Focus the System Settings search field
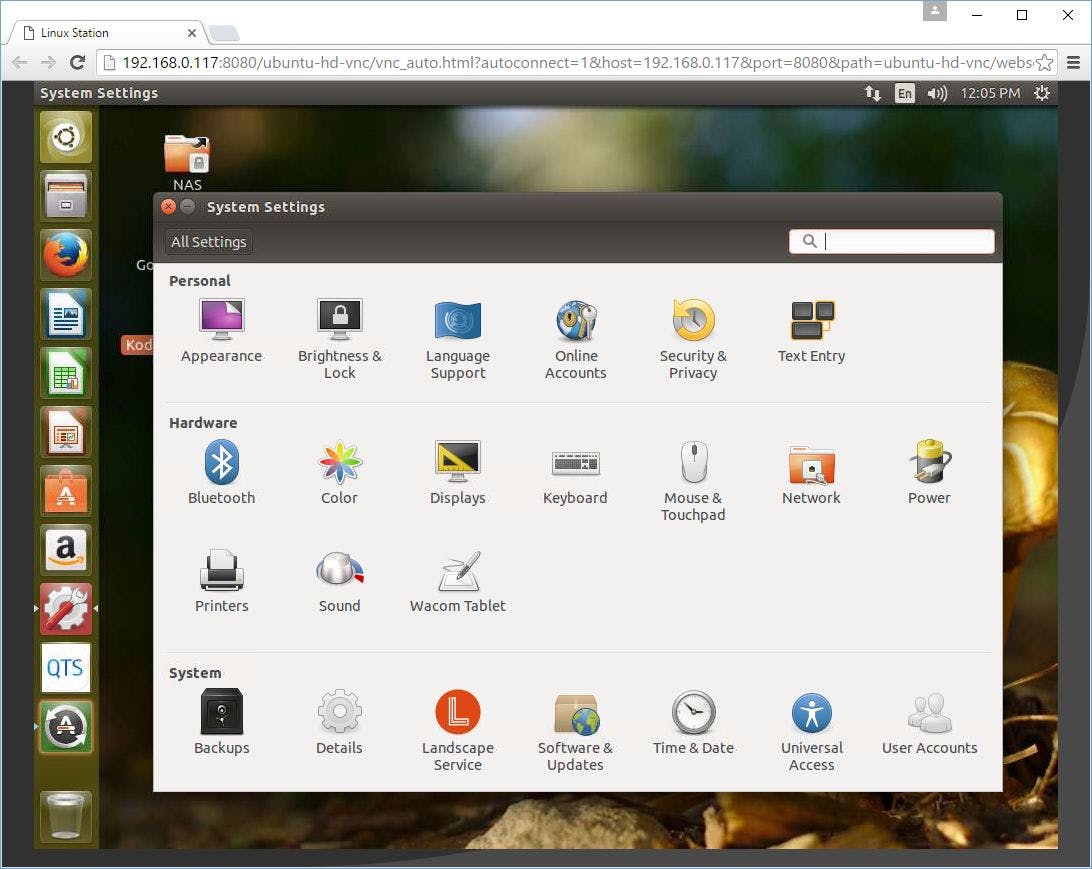Viewport: 1092px width, 869px height. [891, 242]
